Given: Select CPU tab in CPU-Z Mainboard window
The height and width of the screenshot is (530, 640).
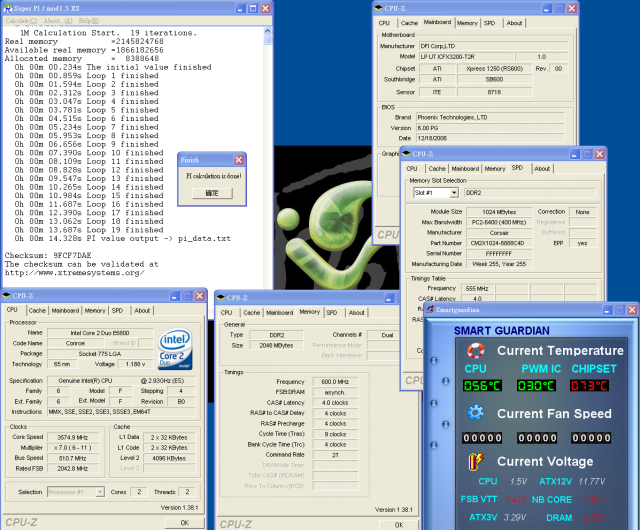Looking at the screenshot, I should 384,23.
